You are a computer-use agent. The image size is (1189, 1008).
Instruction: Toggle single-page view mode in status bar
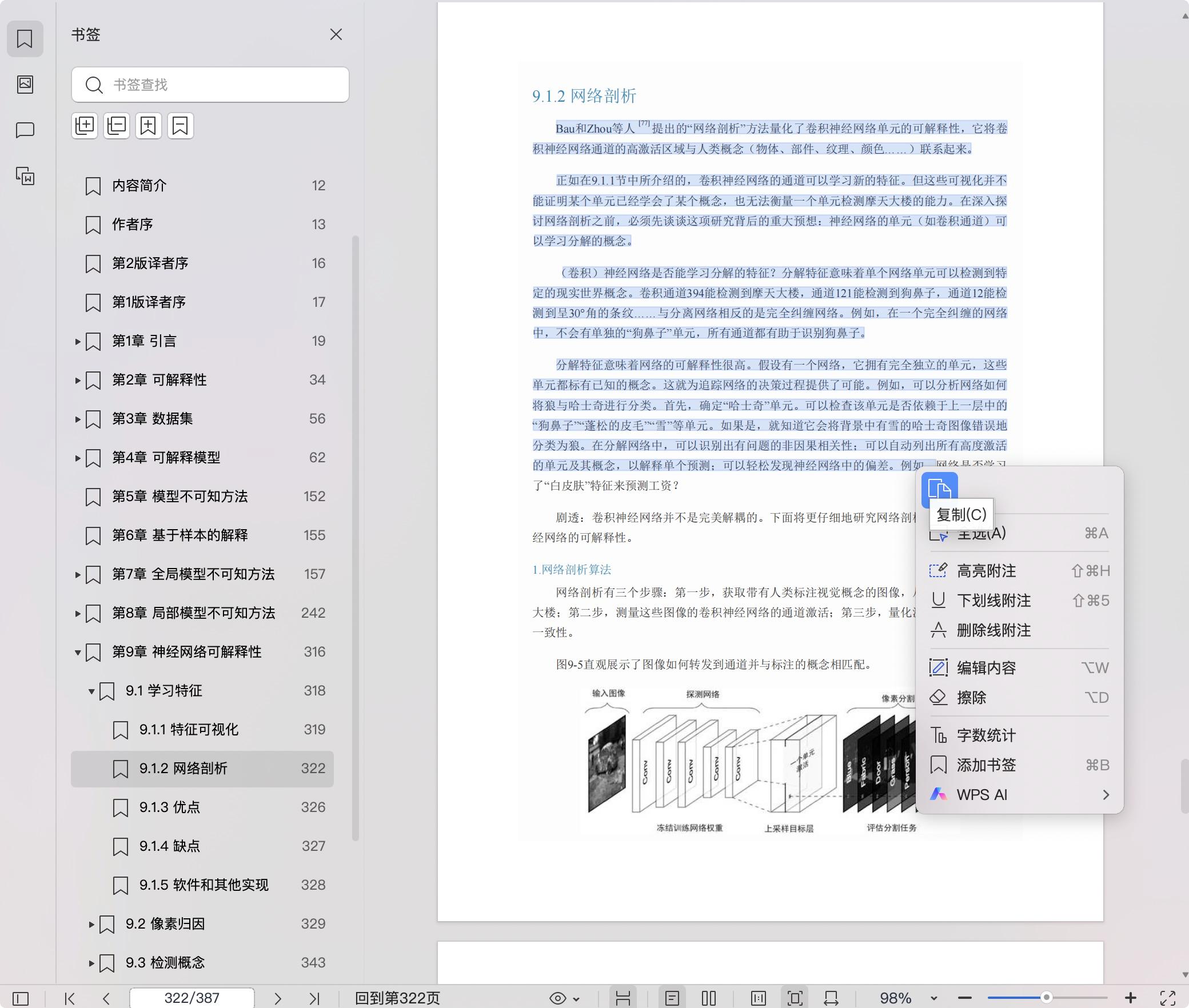[x=672, y=998]
